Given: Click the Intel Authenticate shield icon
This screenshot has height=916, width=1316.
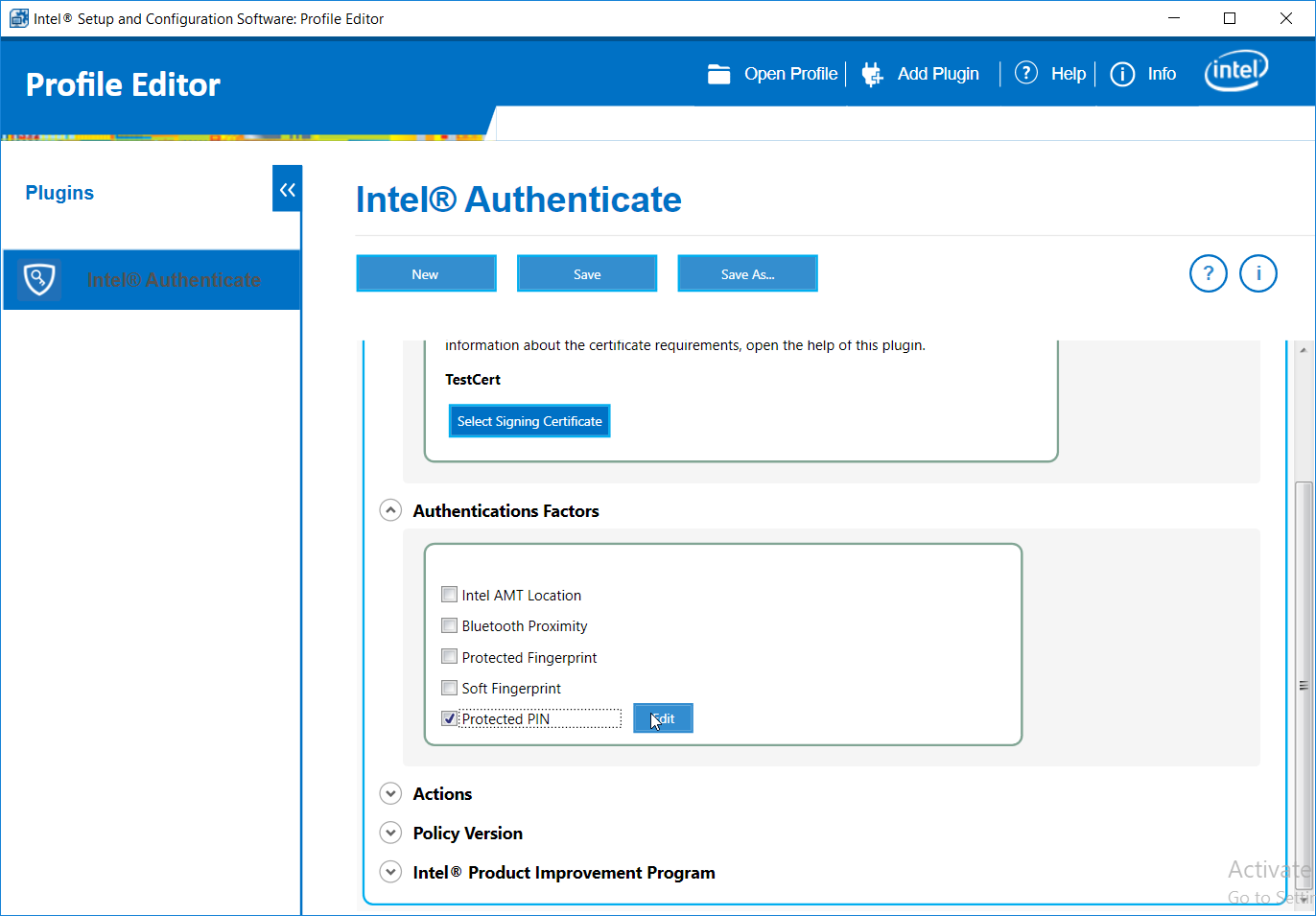Looking at the screenshot, I should click(39, 279).
